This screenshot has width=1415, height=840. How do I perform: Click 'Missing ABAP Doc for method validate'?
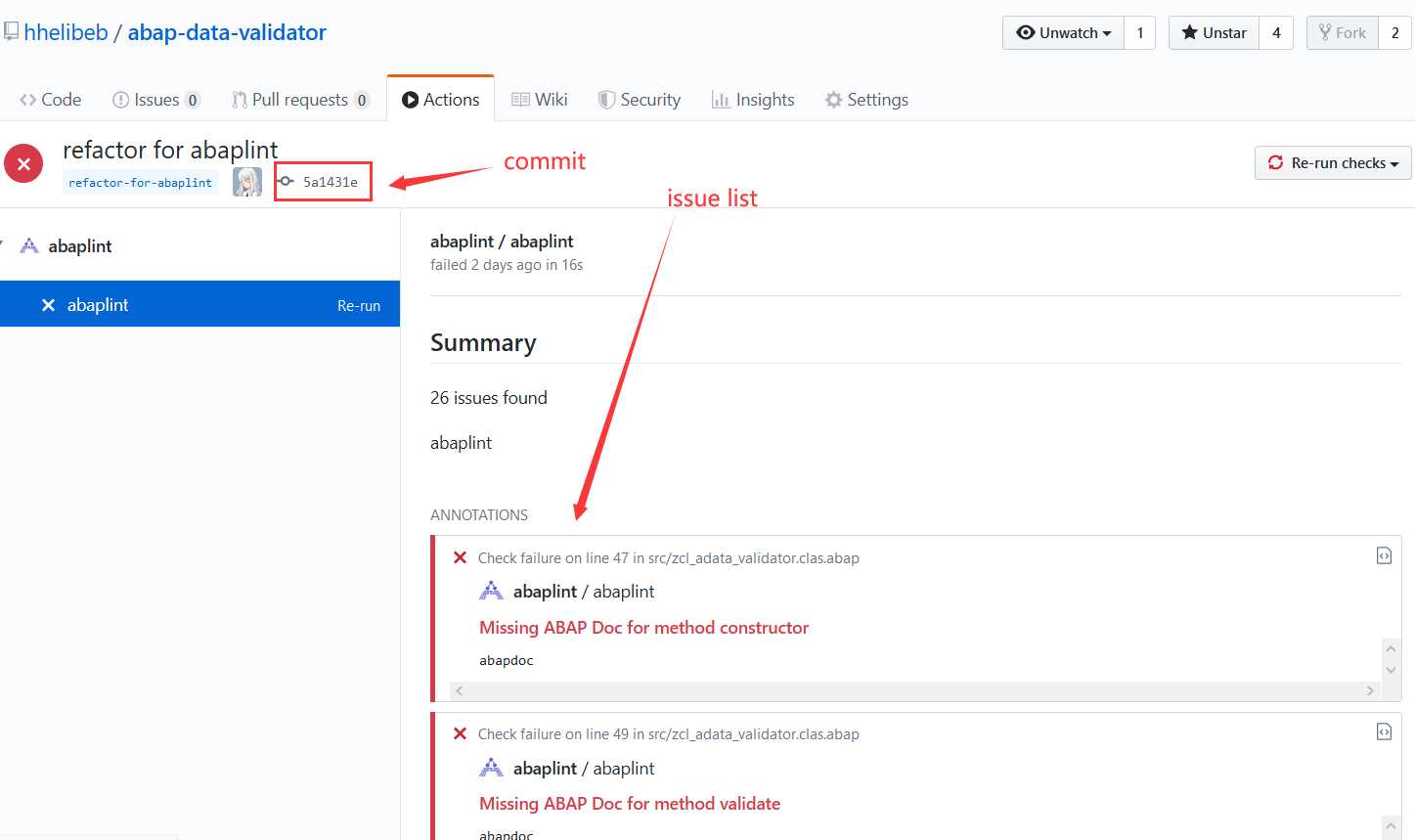coord(630,803)
